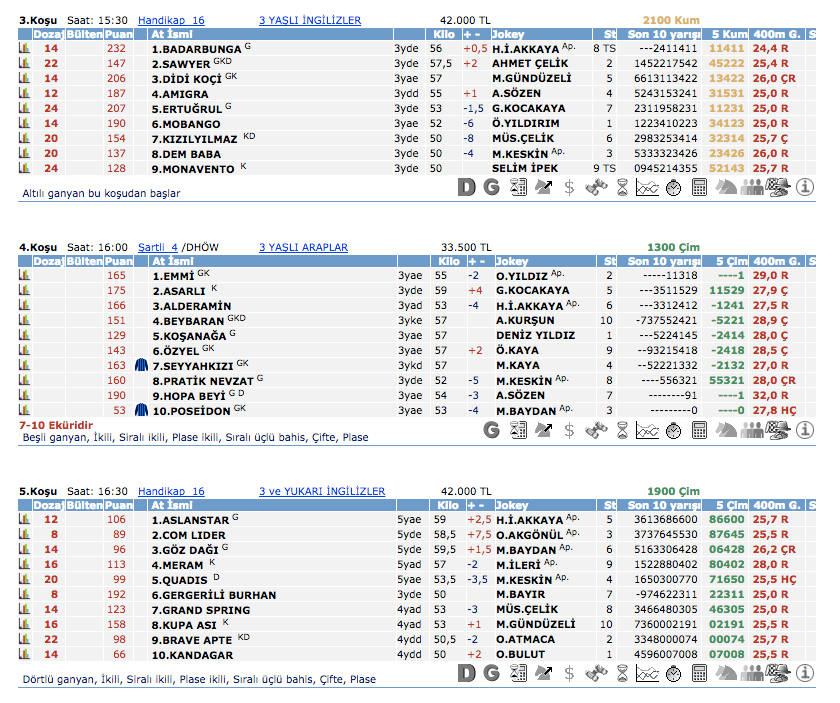This screenshot has height=703, width=840.
Task: Click the bar chart icon next to 10.KANDAGAR
Action: 24,655
